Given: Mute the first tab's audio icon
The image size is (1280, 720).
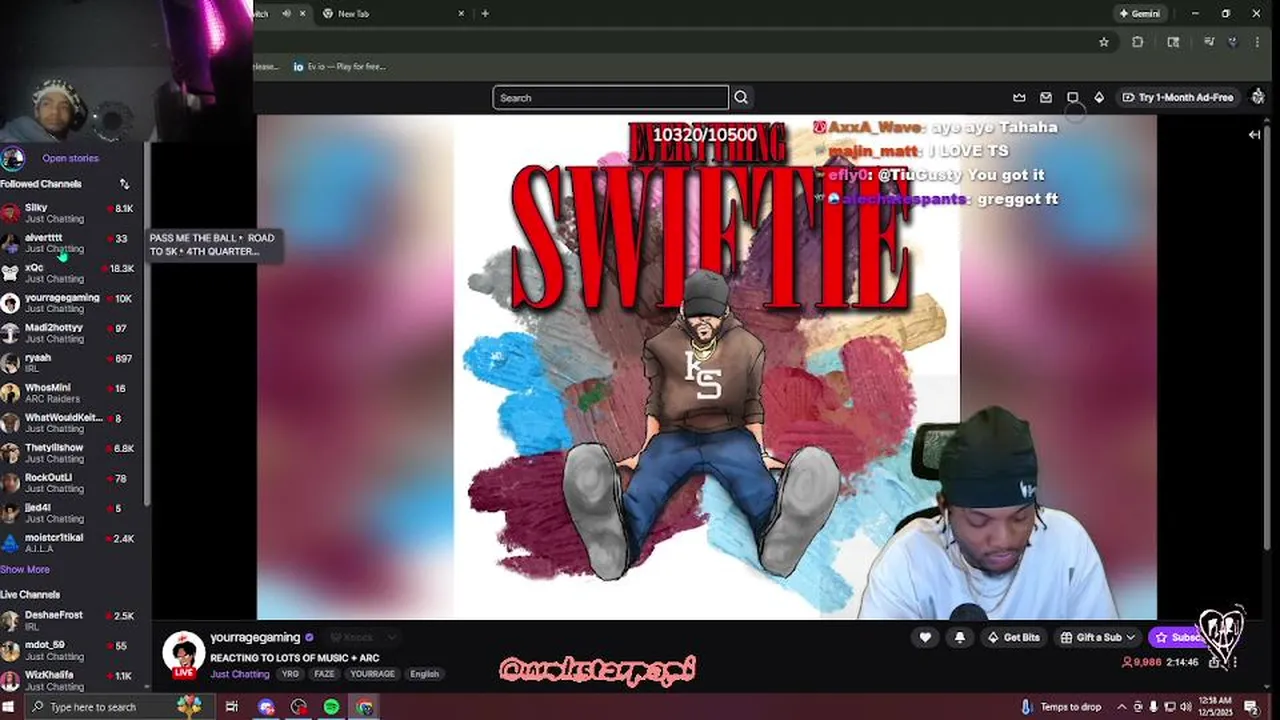Looking at the screenshot, I should (x=286, y=13).
